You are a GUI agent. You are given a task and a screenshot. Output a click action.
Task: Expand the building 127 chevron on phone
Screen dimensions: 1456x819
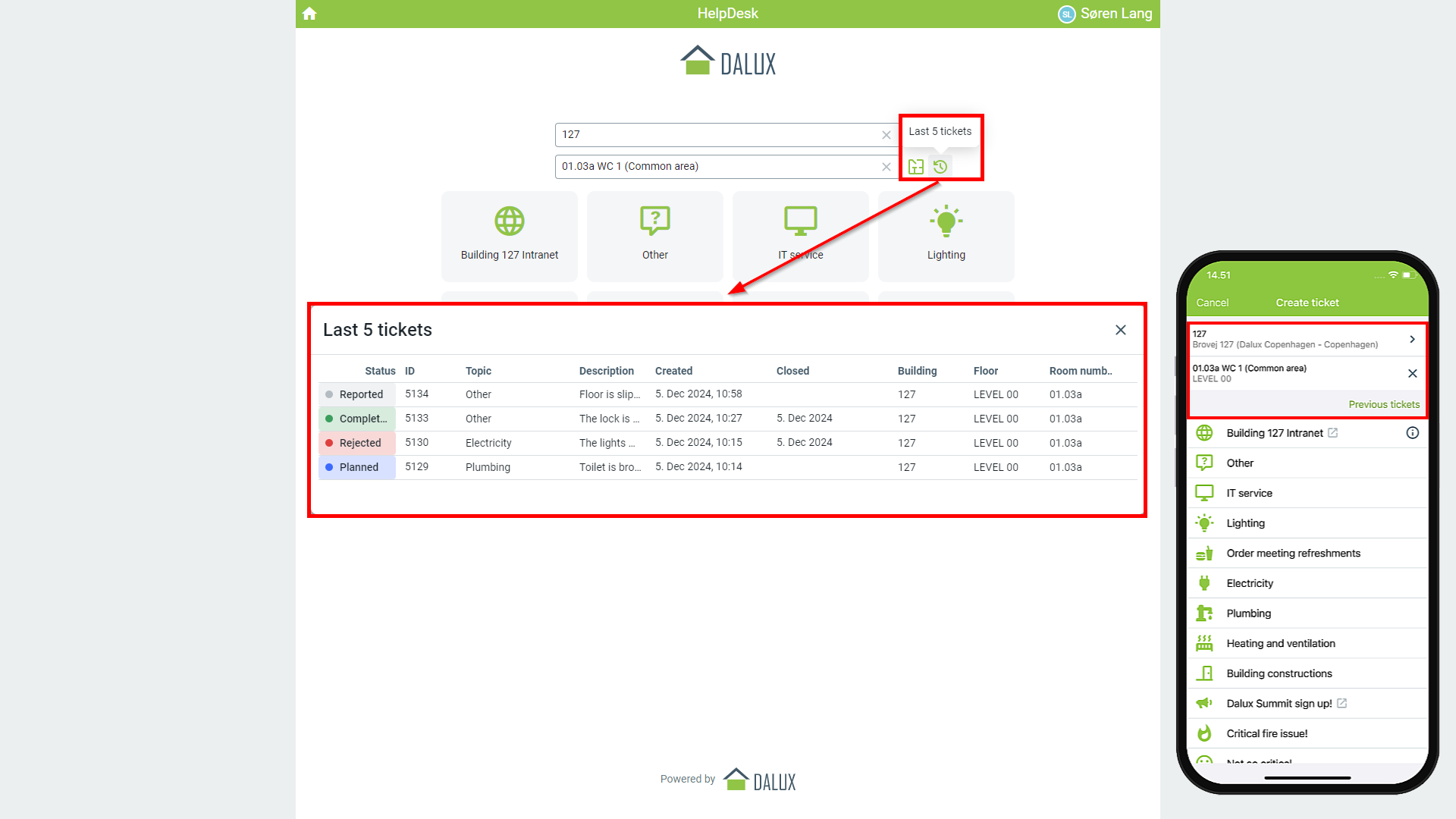[x=1412, y=339]
